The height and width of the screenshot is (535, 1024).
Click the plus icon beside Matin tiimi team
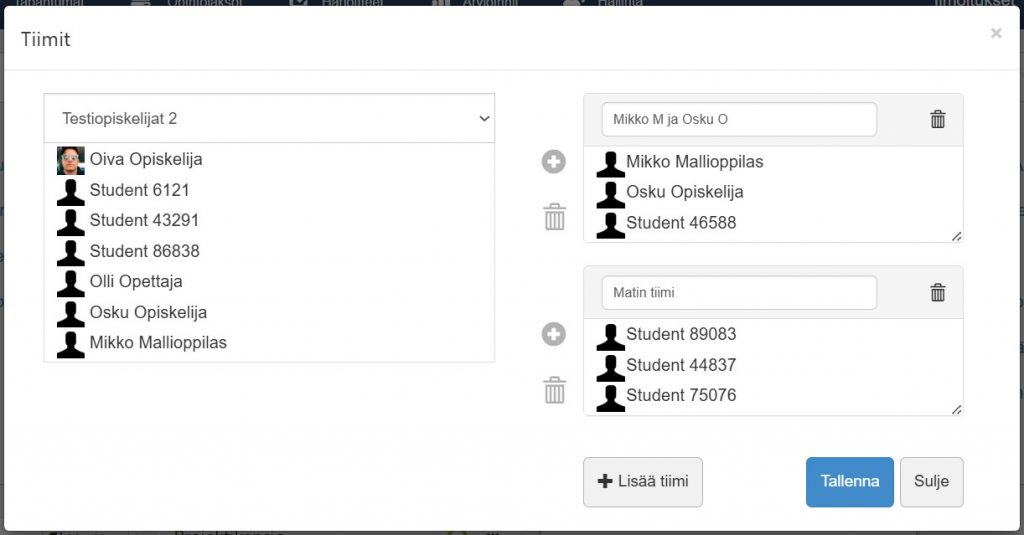pyautogui.click(x=554, y=334)
